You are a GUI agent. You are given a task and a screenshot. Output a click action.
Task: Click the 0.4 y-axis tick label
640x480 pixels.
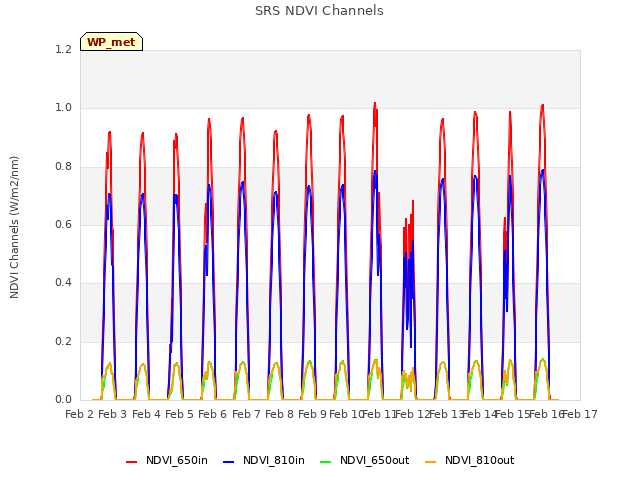(x=63, y=282)
